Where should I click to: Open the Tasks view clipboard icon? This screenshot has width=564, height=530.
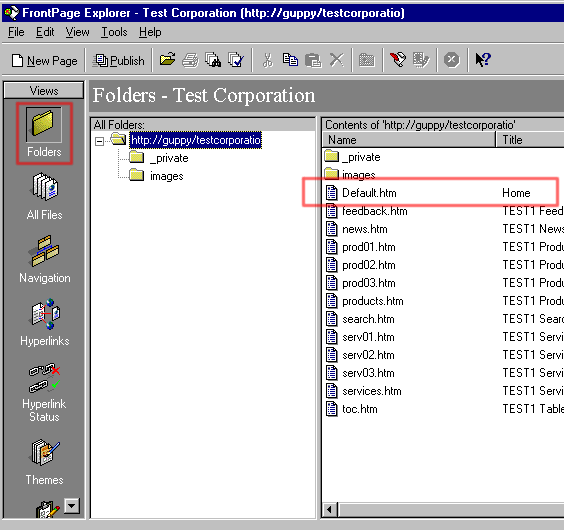coord(47,509)
